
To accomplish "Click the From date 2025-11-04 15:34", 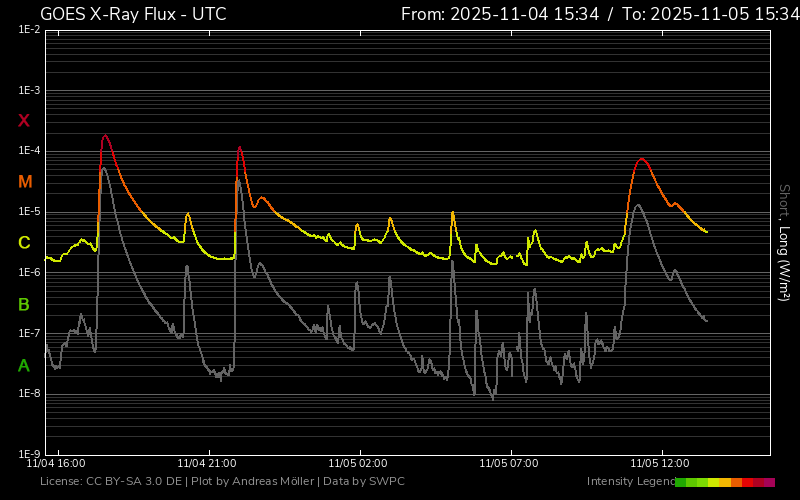I will 500,14.
